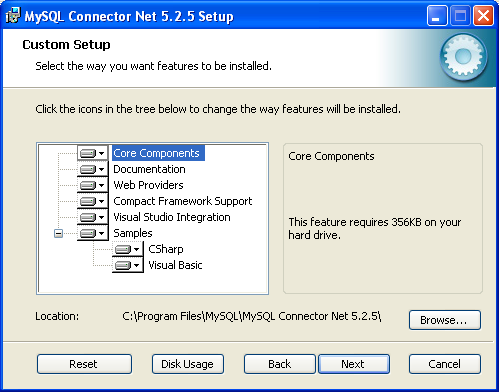Select the Visual Basic samples label
499x392 pixels.
tap(175, 265)
